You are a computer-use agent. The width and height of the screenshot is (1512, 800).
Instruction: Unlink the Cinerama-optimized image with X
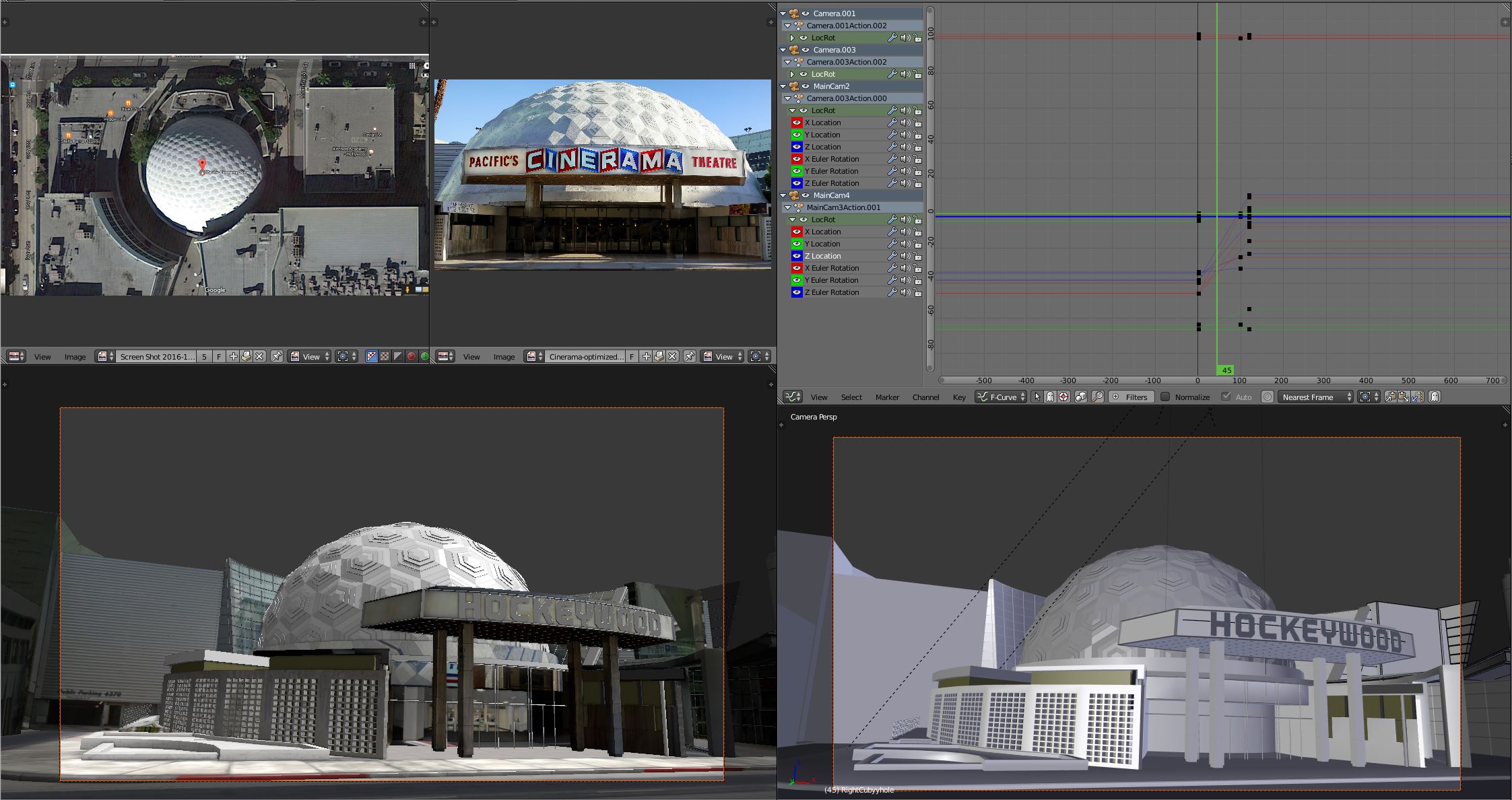[672, 357]
